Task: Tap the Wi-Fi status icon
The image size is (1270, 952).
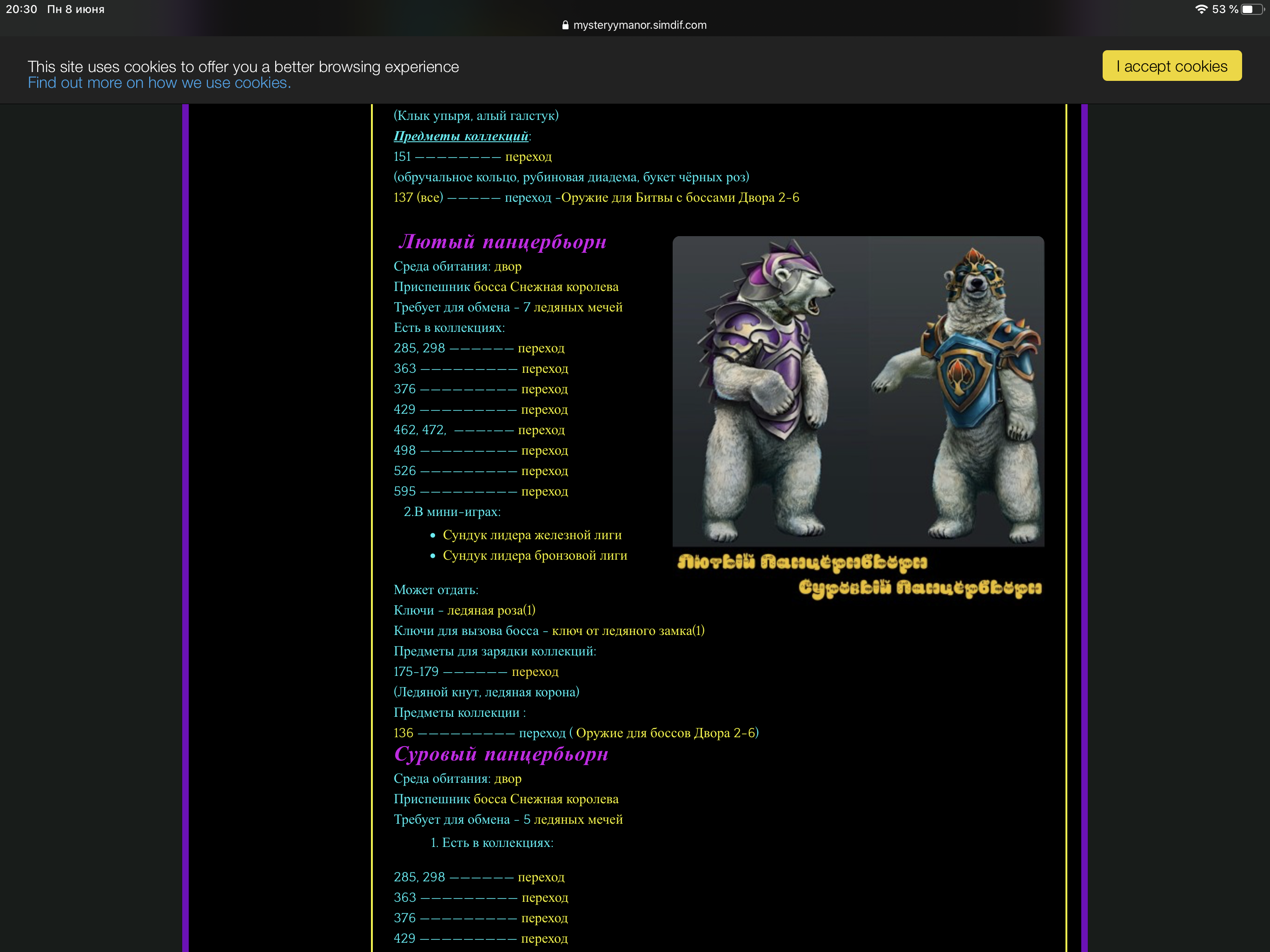Action: click(1201, 9)
